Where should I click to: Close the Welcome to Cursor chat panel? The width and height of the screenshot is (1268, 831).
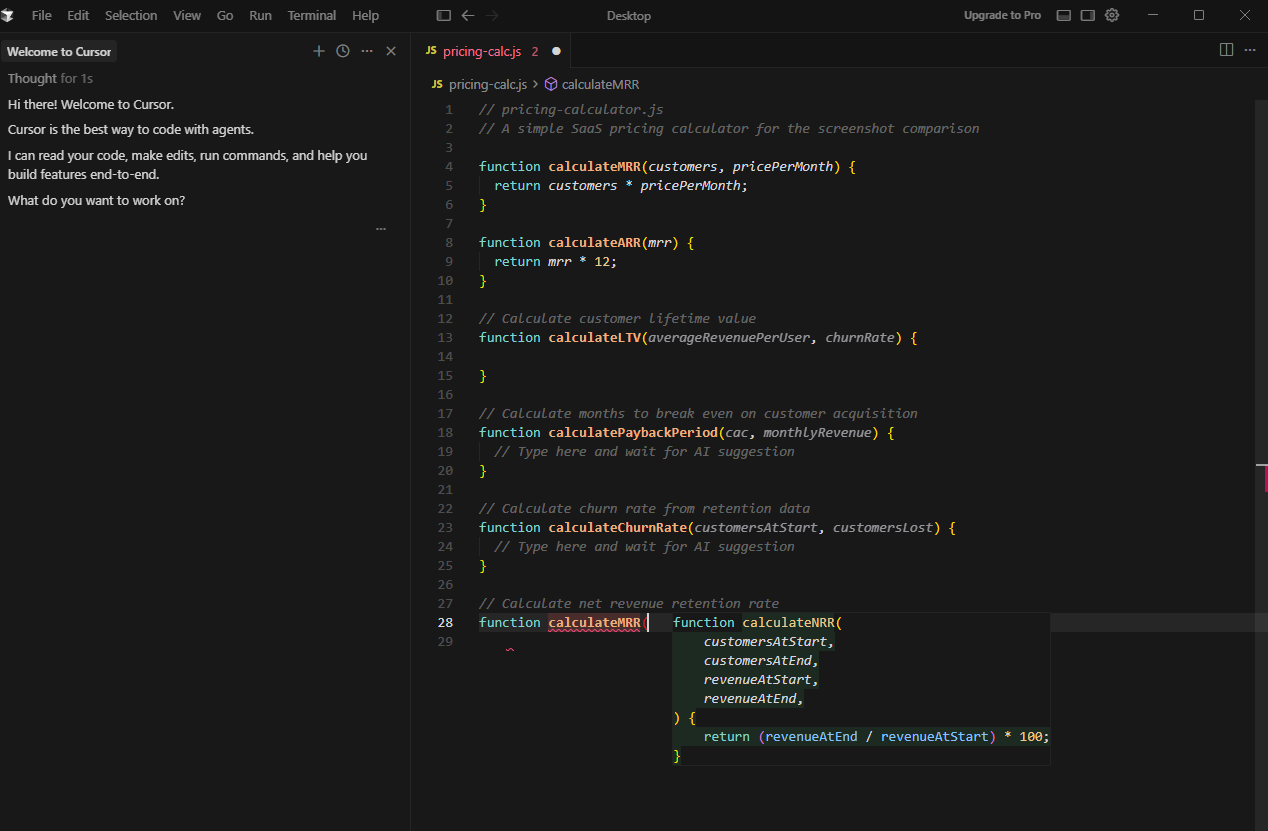(391, 51)
